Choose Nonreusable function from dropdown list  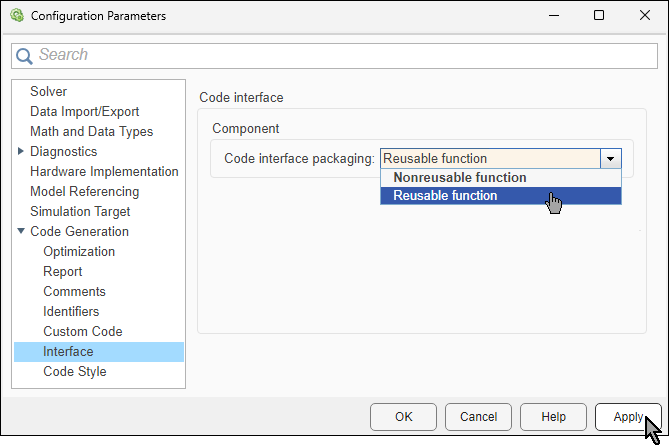tap(501, 178)
